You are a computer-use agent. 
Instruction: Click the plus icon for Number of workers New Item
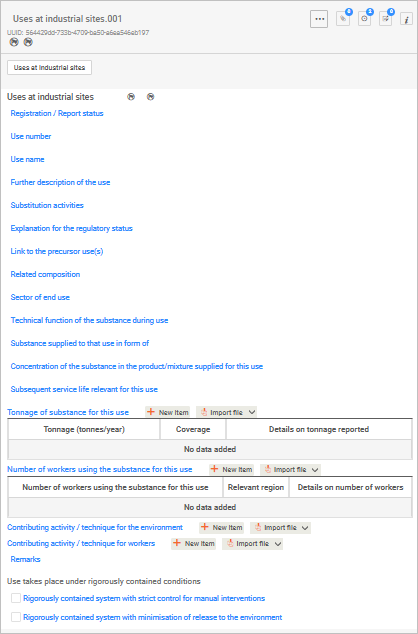215,469
